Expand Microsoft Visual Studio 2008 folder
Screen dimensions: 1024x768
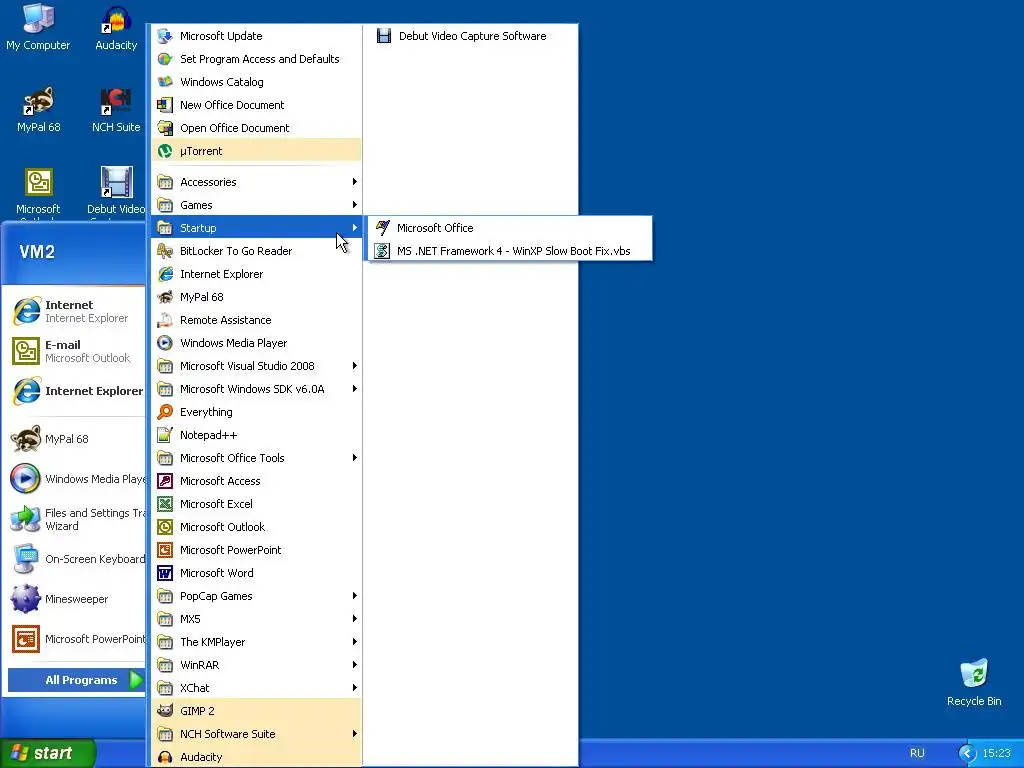pyautogui.click(x=256, y=366)
